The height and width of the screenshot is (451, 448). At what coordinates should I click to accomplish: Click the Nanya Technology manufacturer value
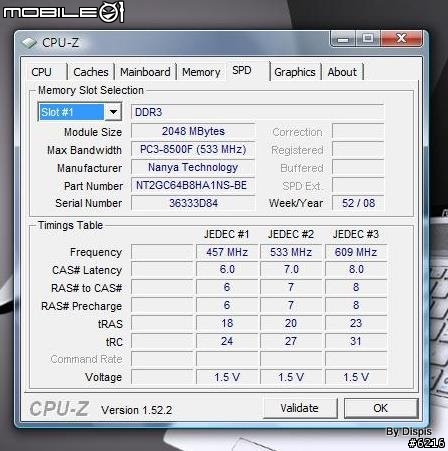point(193,167)
